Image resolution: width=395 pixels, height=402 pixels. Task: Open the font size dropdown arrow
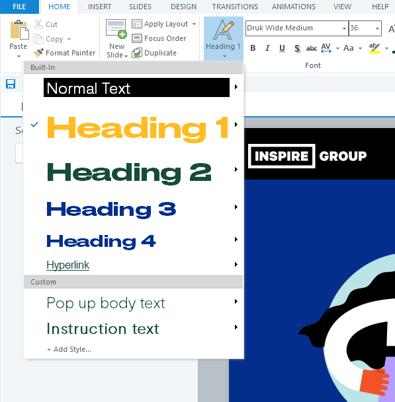click(x=377, y=28)
